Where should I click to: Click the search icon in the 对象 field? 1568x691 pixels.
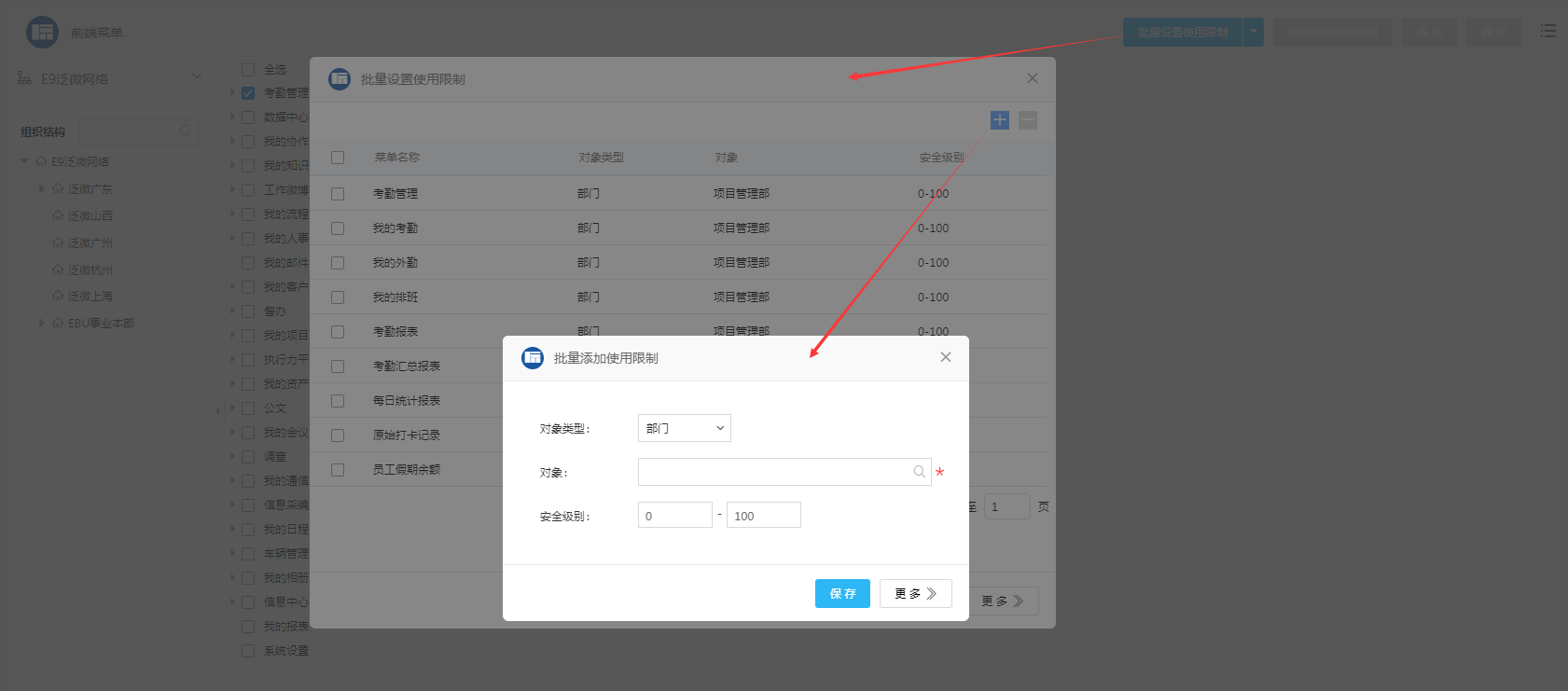pyautogui.click(x=919, y=472)
